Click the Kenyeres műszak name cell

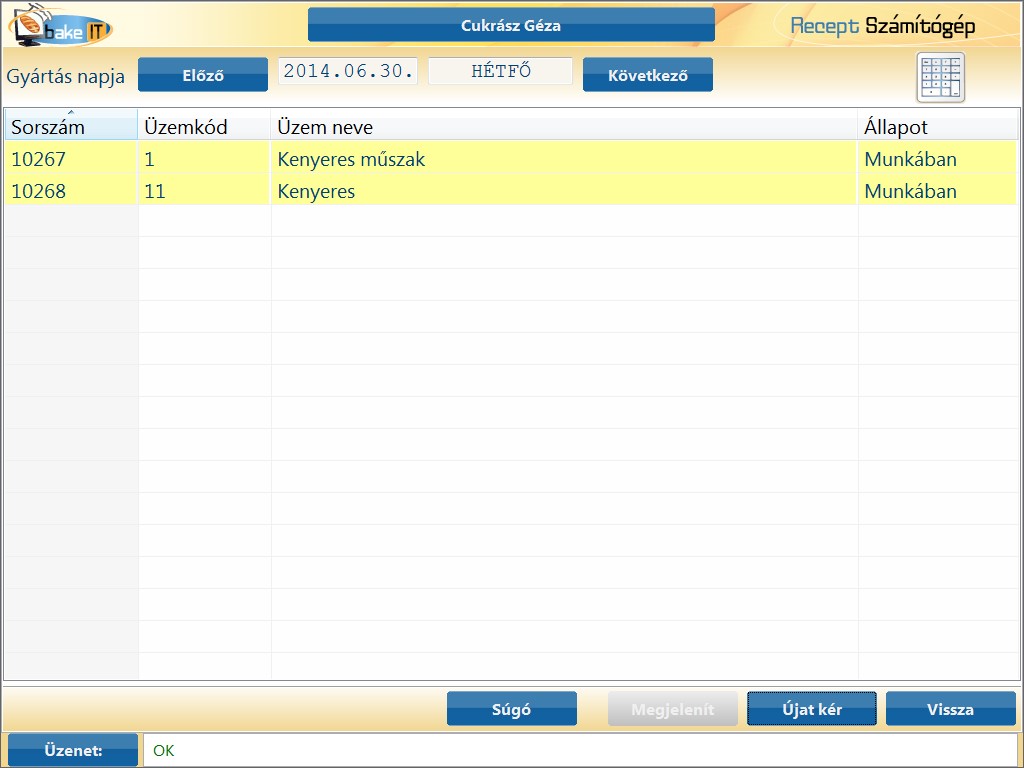564,159
